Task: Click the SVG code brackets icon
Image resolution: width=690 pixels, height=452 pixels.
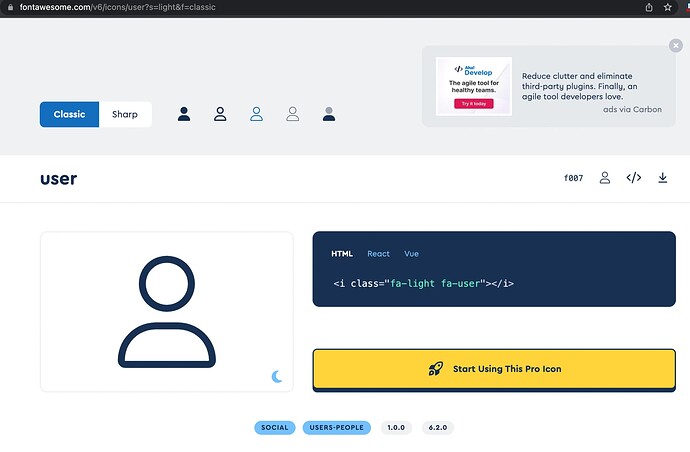Action: tap(634, 179)
